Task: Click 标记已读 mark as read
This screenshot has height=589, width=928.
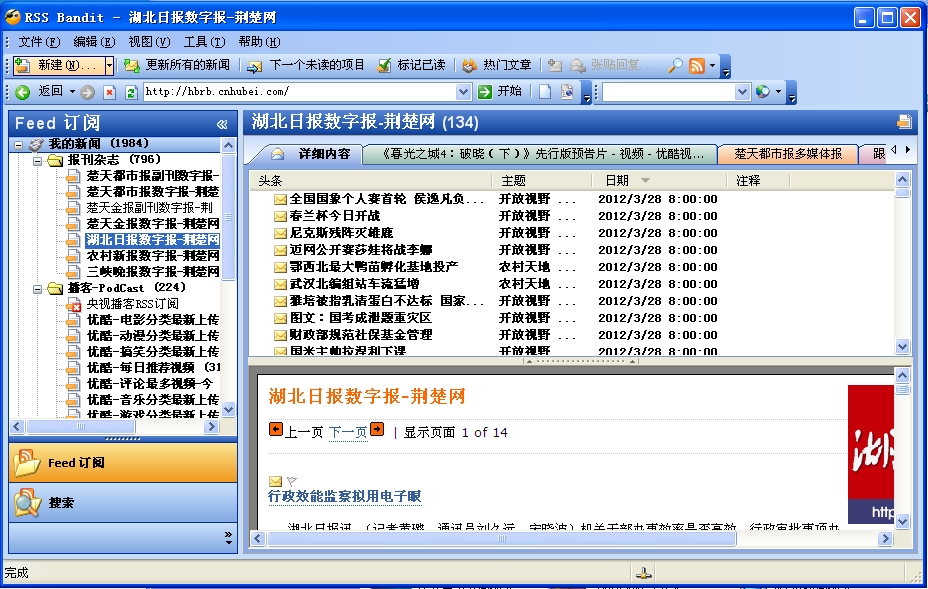Action: pos(412,65)
